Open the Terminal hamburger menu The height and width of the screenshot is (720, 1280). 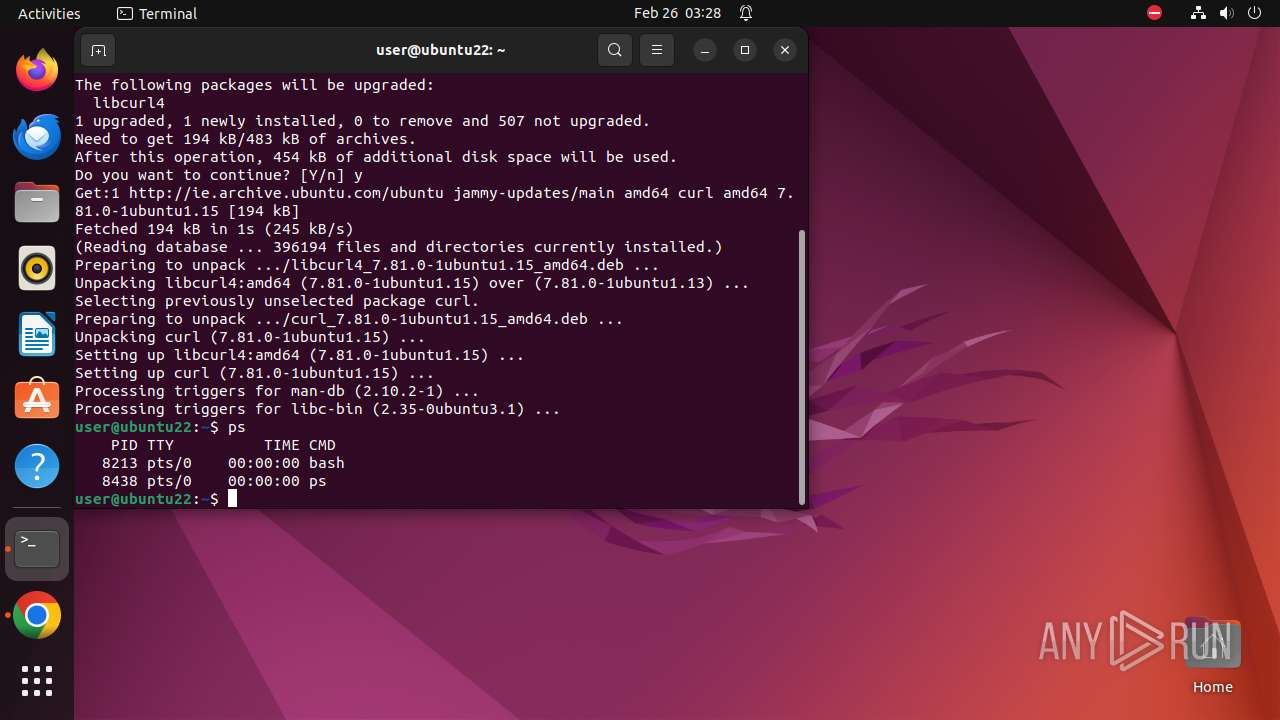coord(656,50)
